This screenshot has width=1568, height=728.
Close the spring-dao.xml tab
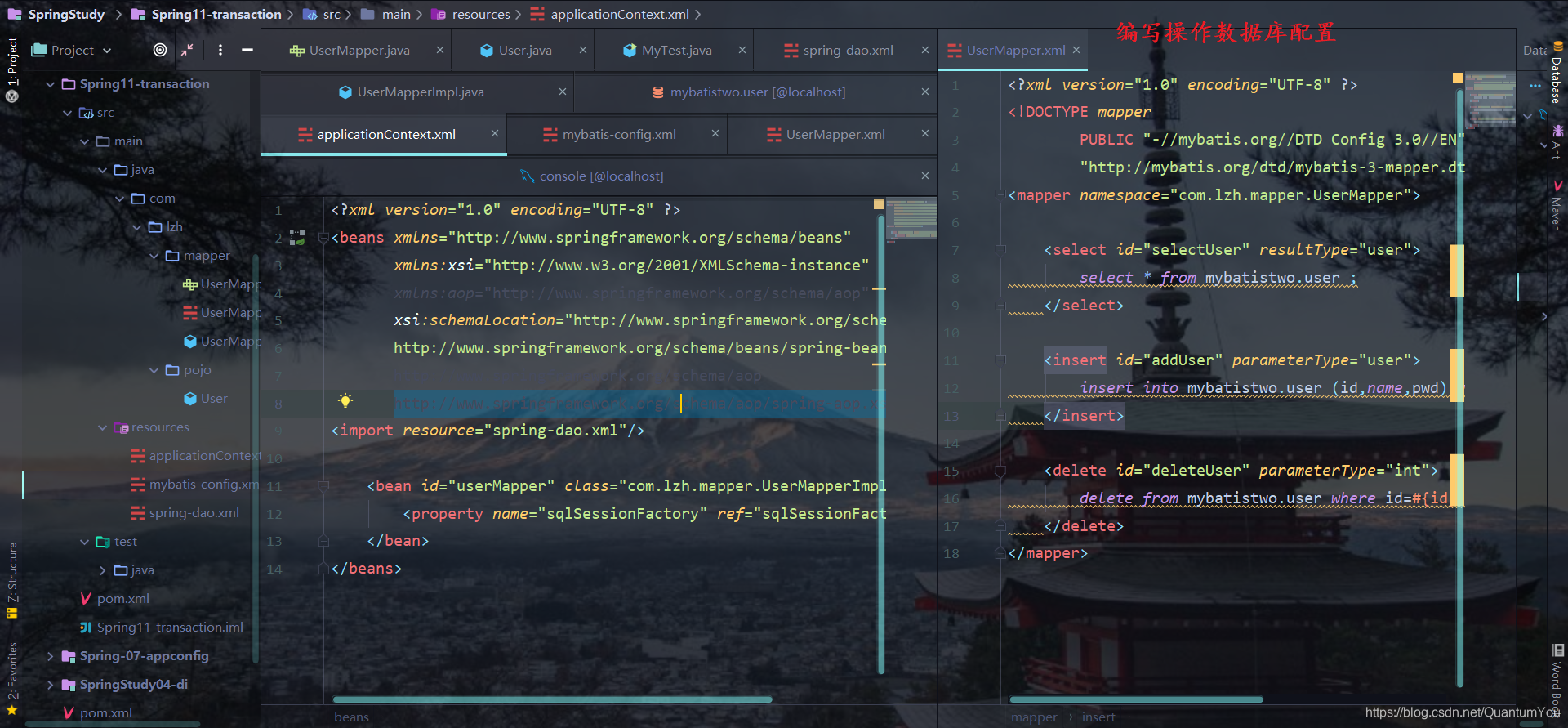tap(925, 50)
